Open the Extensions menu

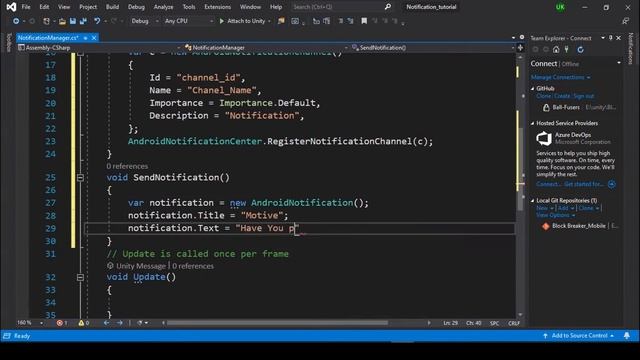[x=217, y=7]
